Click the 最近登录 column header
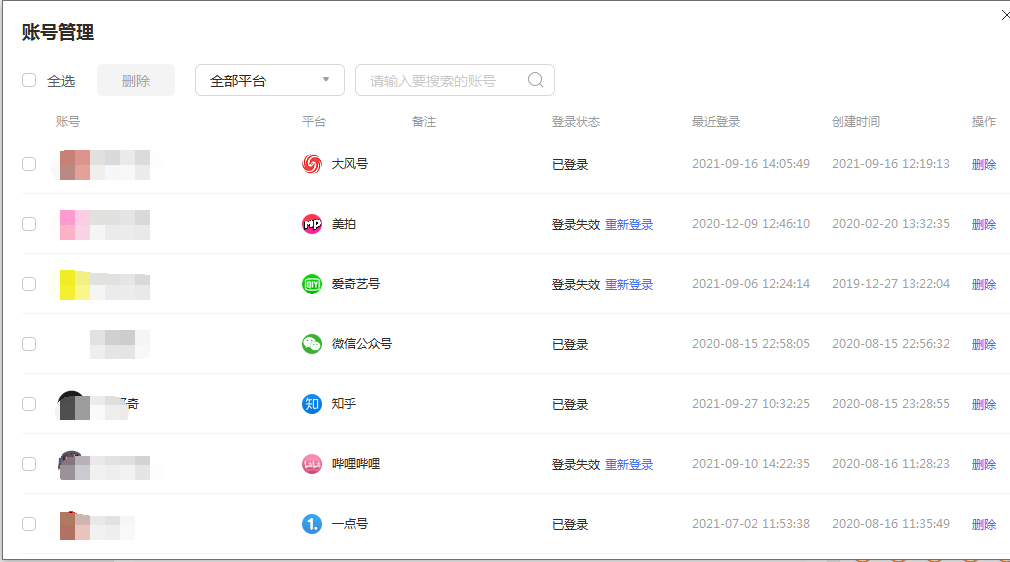The height and width of the screenshot is (562, 1010). [x=716, y=121]
